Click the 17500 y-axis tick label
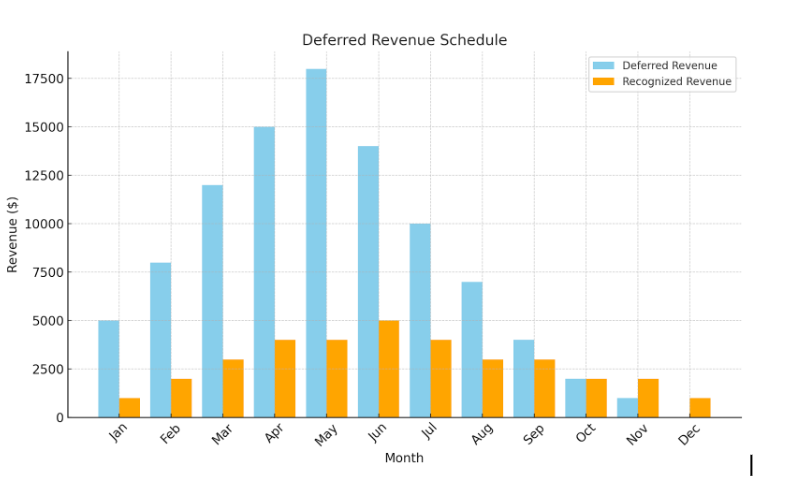This screenshot has width=786, height=487. click(45, 79)
